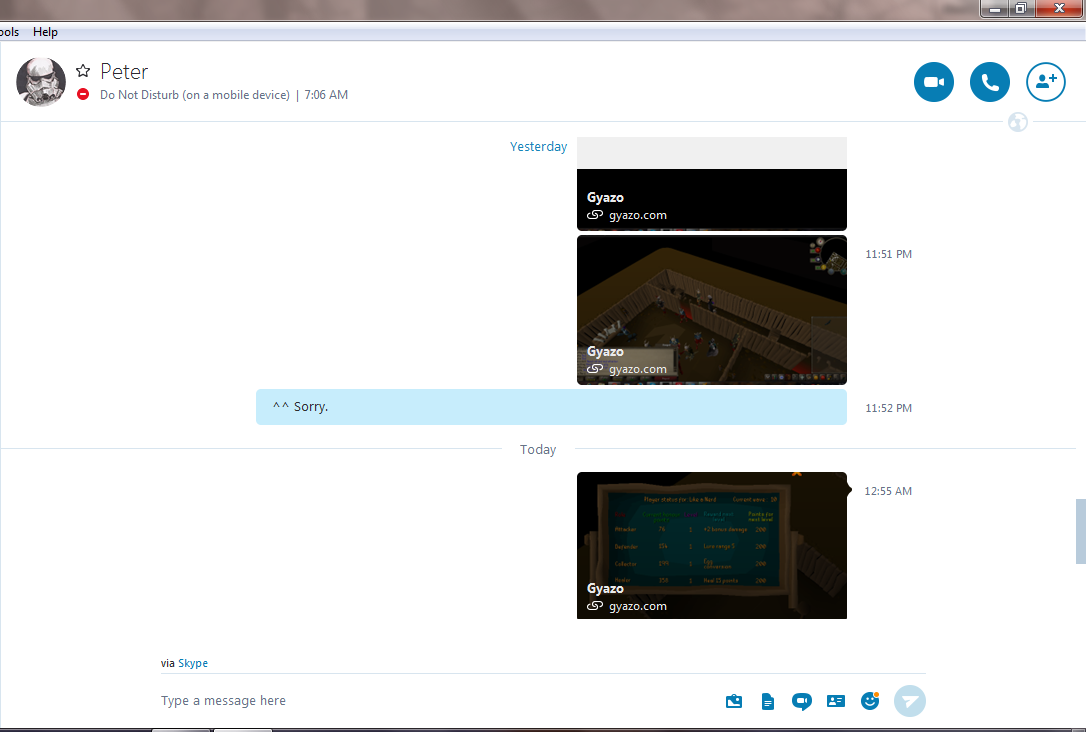Open Peter's stormtrooper profile picture

coord(41,82)
